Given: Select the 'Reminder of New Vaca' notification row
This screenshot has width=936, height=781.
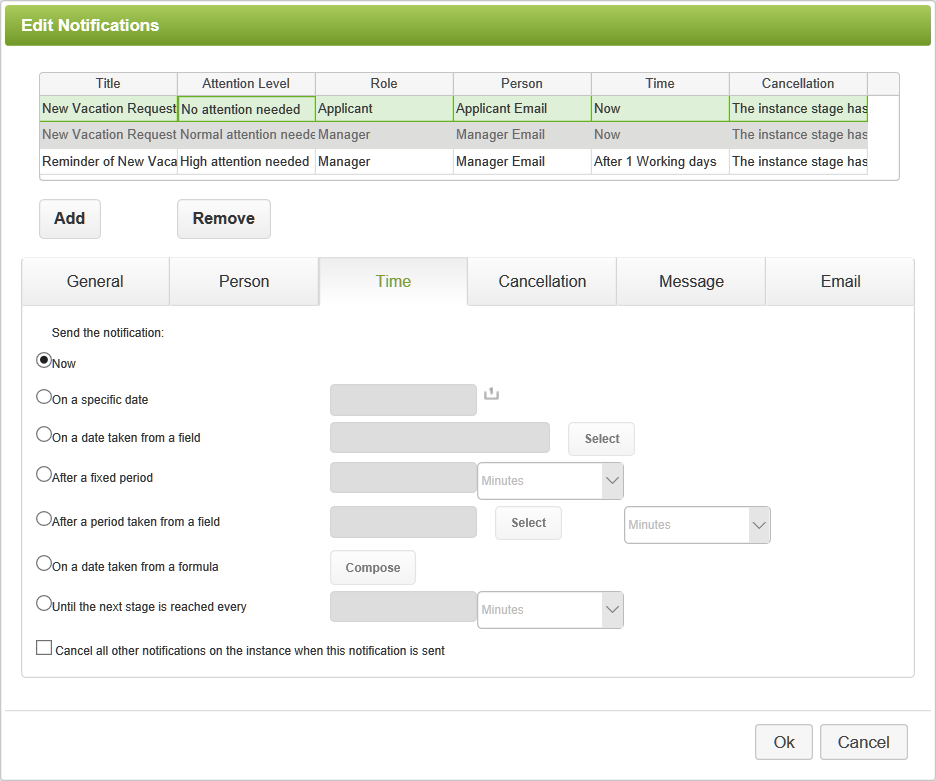Looking at the screenshot, I should pos(108,162).
